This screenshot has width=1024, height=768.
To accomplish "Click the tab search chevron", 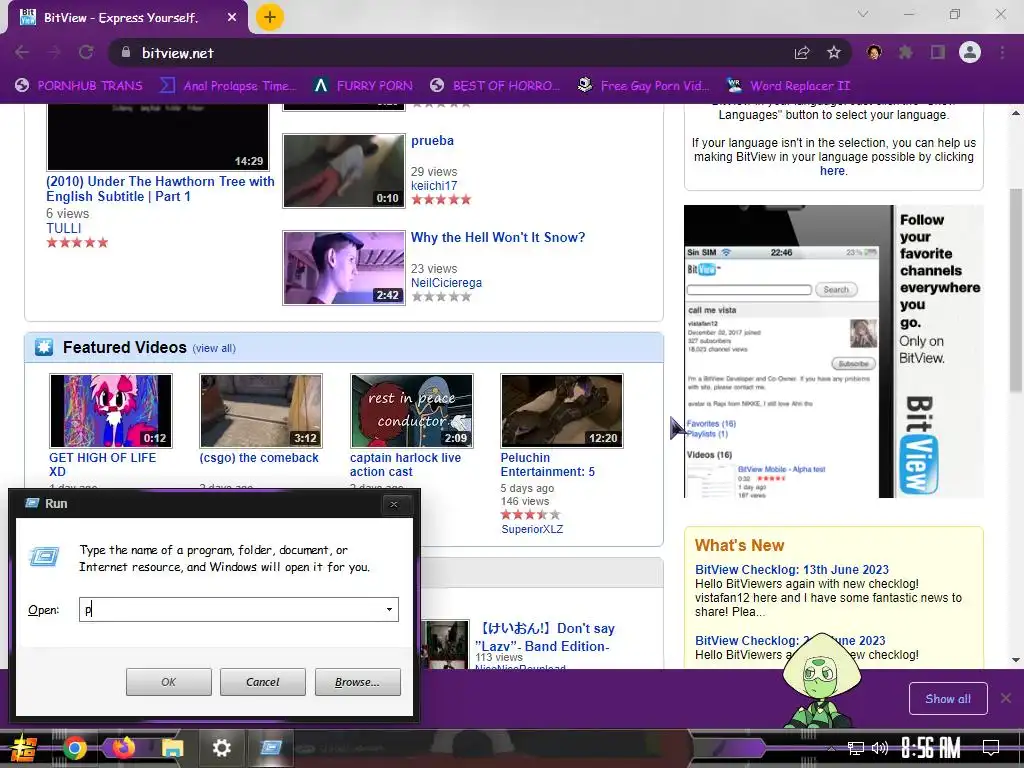I will pos(863,14).
